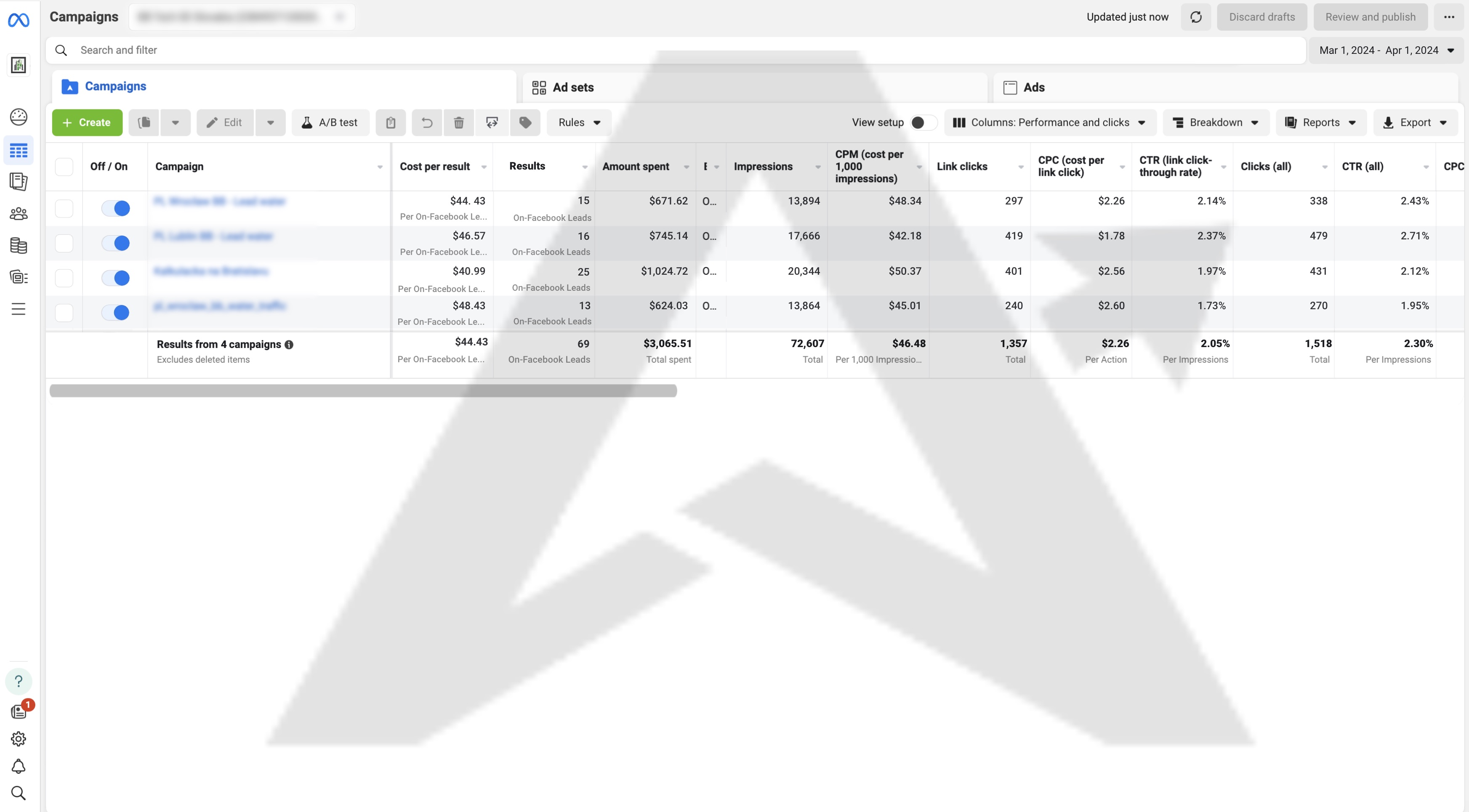Open the account picture icon in sidebar
1469x812 pixels.
pos(18,65)
